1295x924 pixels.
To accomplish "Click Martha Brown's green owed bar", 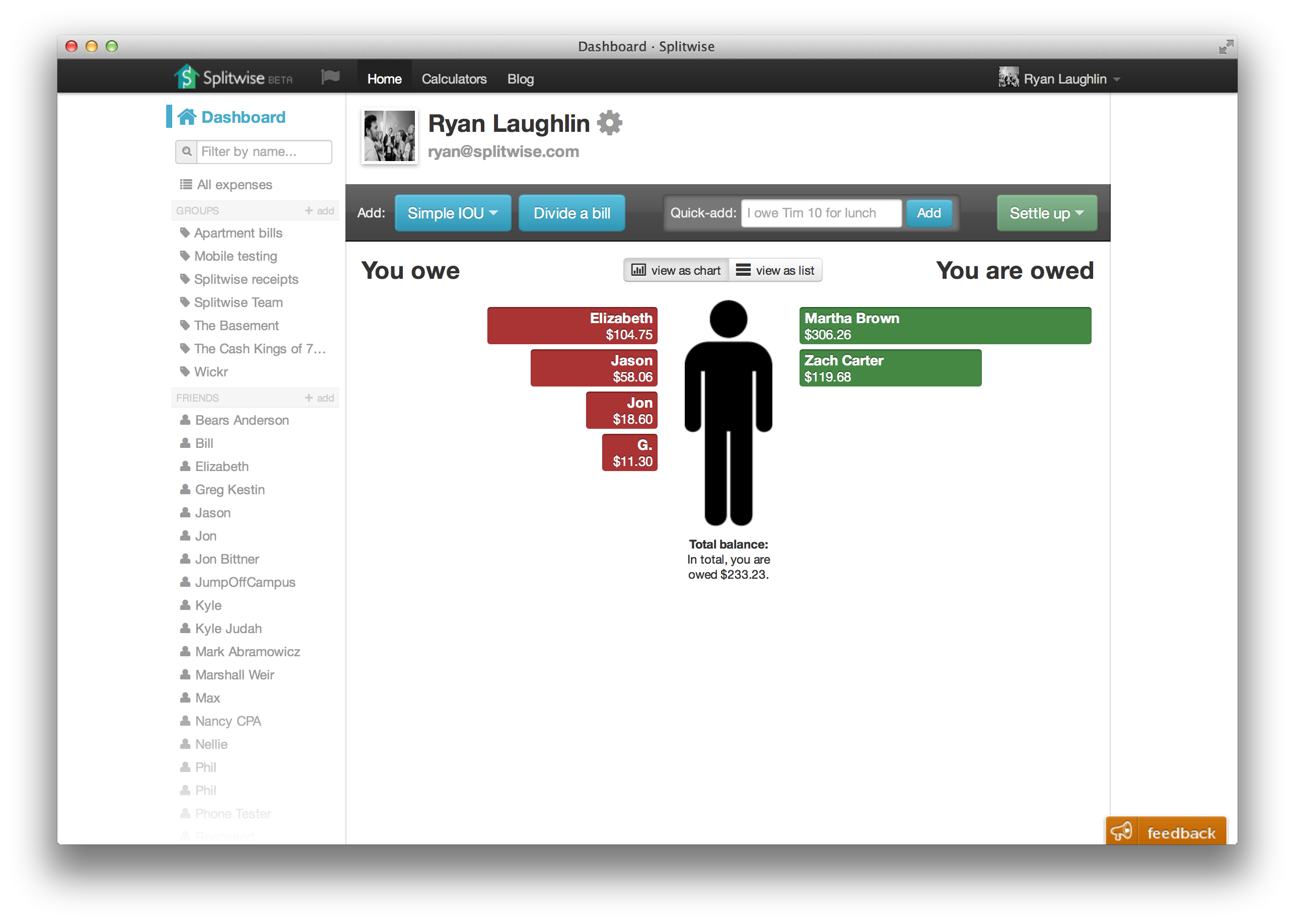I will click(945, 326).
